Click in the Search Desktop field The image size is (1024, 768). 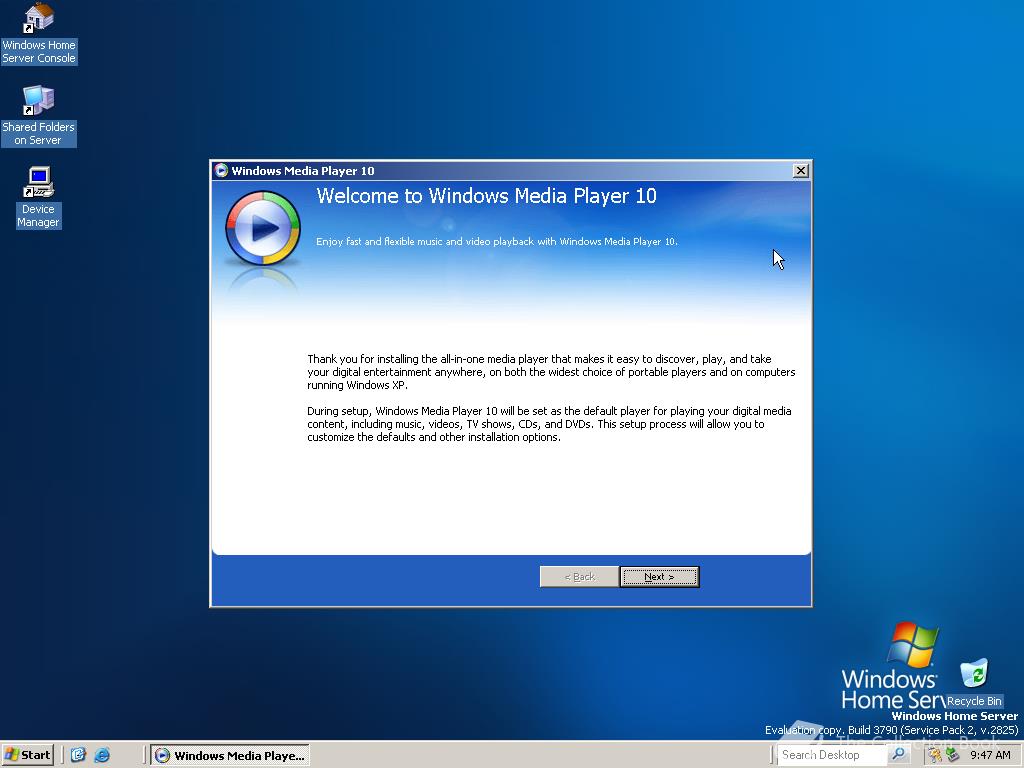pos(833,755)
